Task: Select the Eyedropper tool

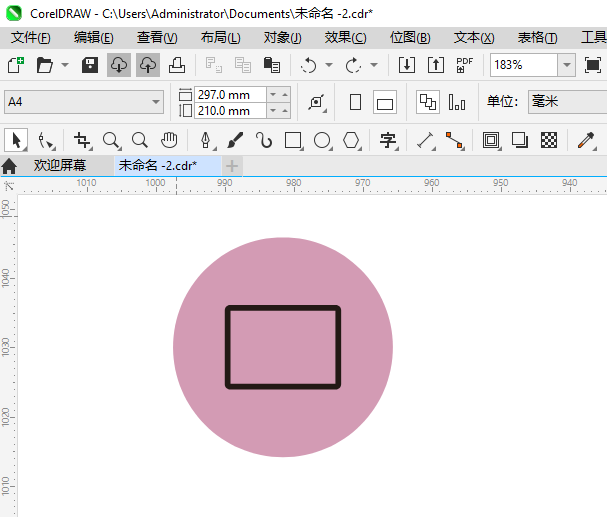Action: tap(586, 140)
